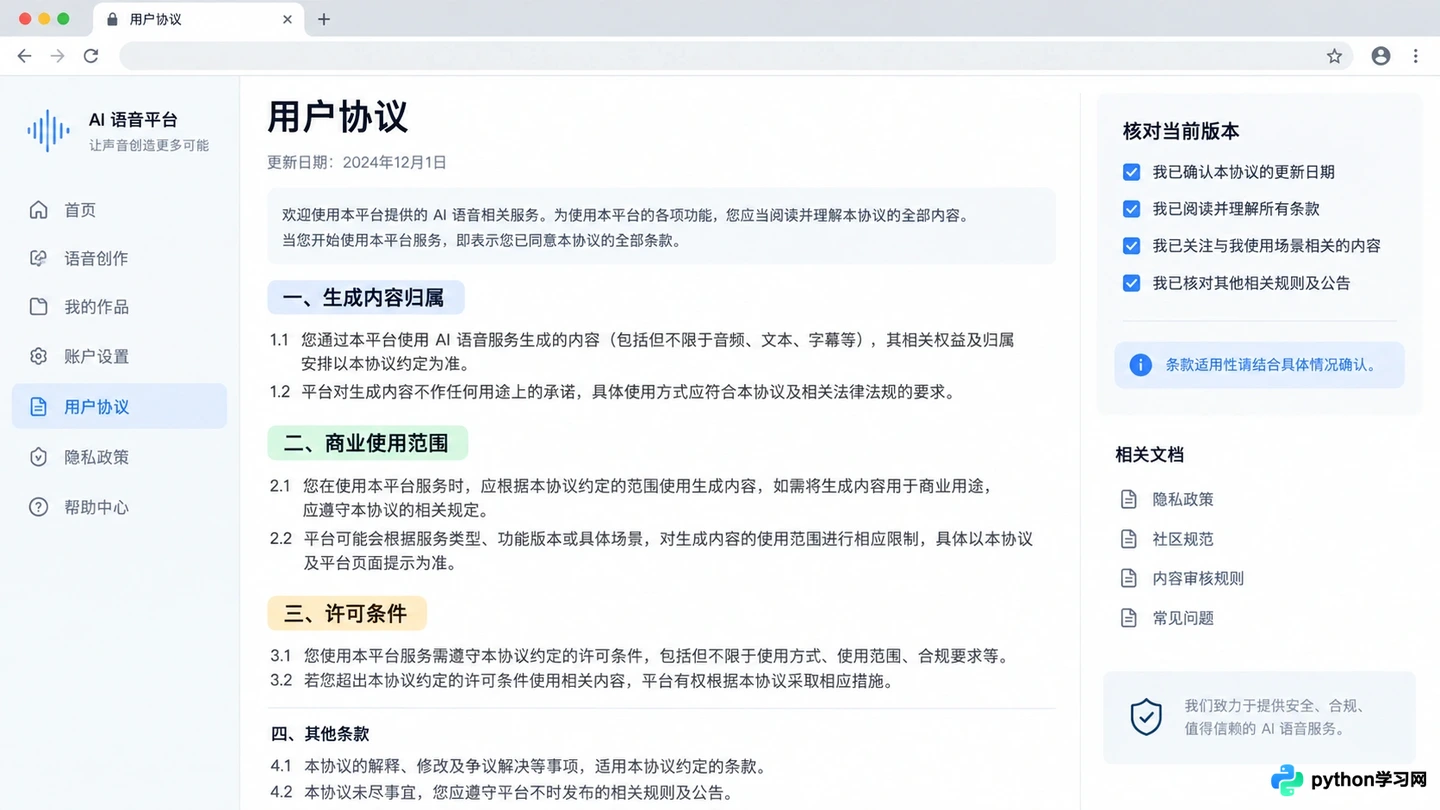Open the browser profile avatar icon
This screenshot has width=1440, height=810.
click(1381, 56)
